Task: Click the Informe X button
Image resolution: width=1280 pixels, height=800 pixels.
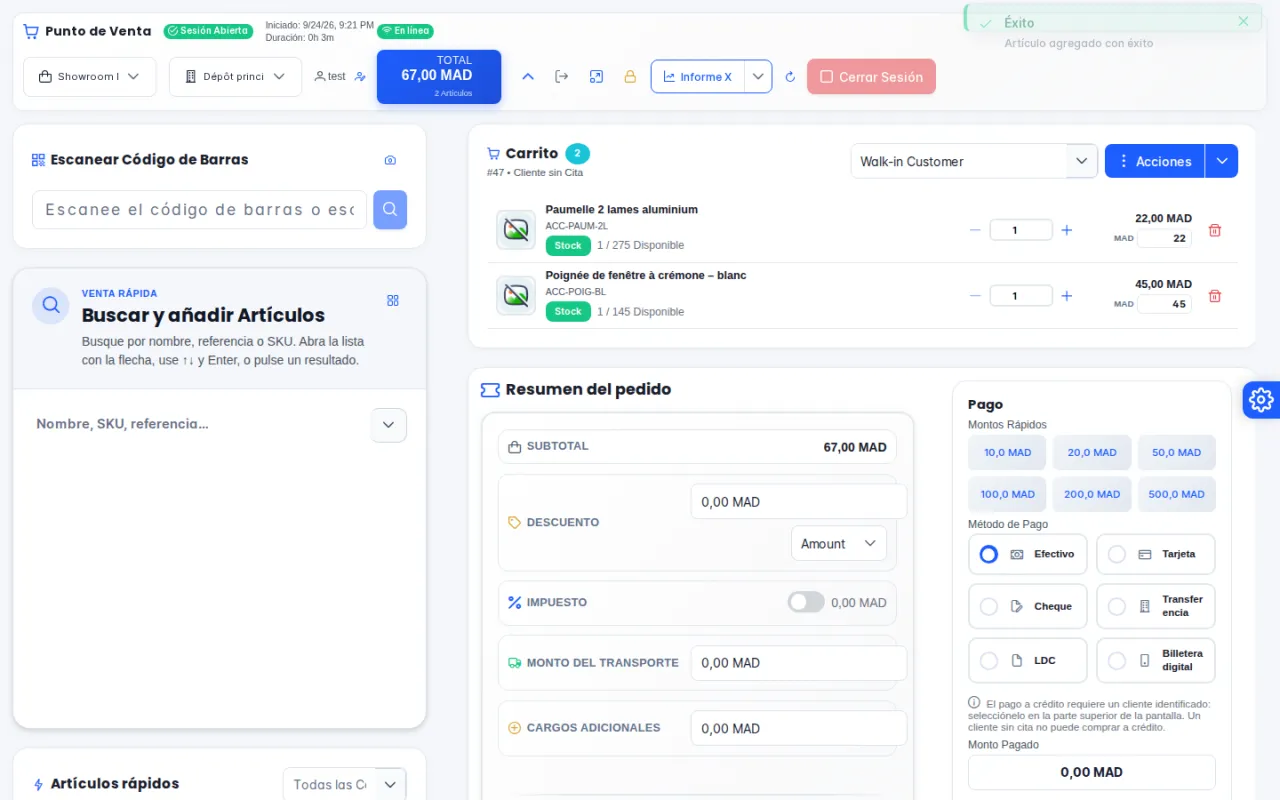Action: [698, 77]
